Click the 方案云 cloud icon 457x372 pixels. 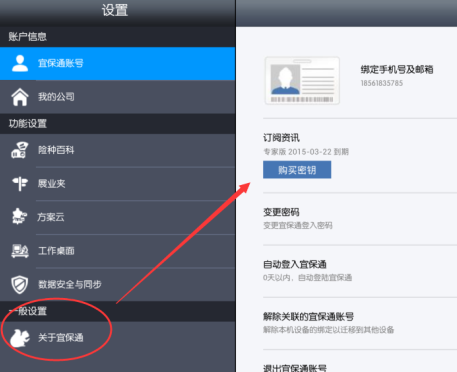click(19, 217)
